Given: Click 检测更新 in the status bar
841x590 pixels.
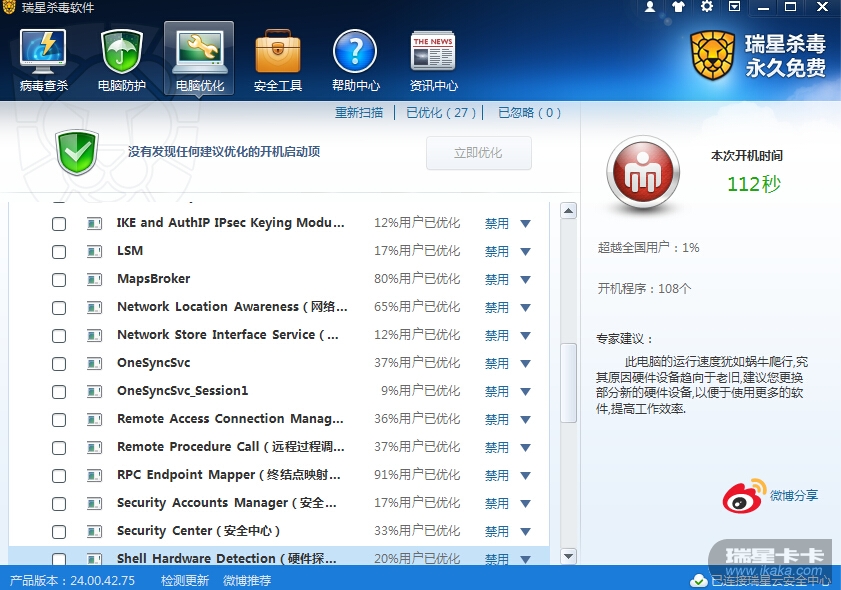Looking at the screenshot, I should click(x=185, y=580).
